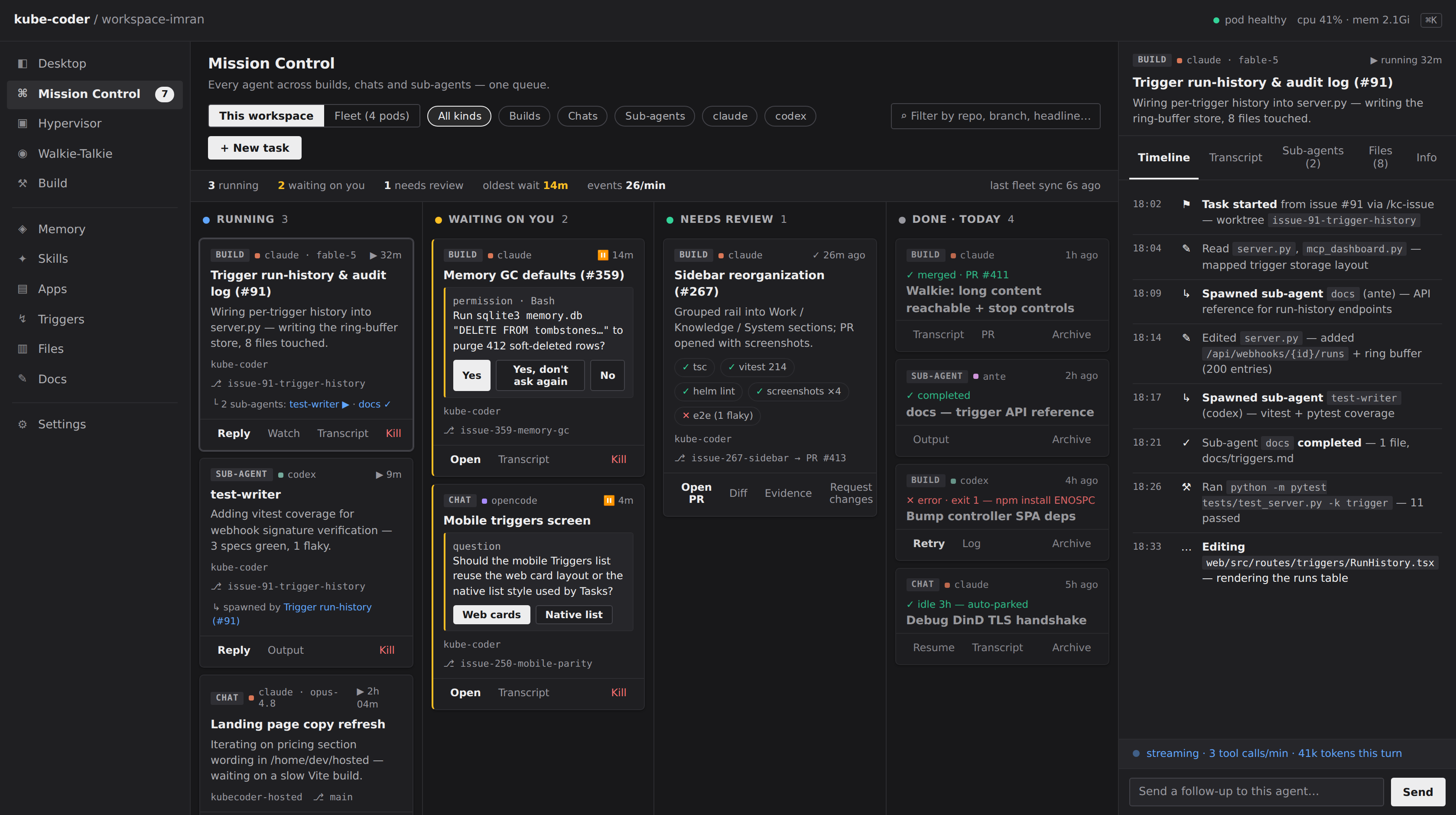Click the ⌘K command palette badge
The width and height of the screenshot is (1456, 815).
1430,20
